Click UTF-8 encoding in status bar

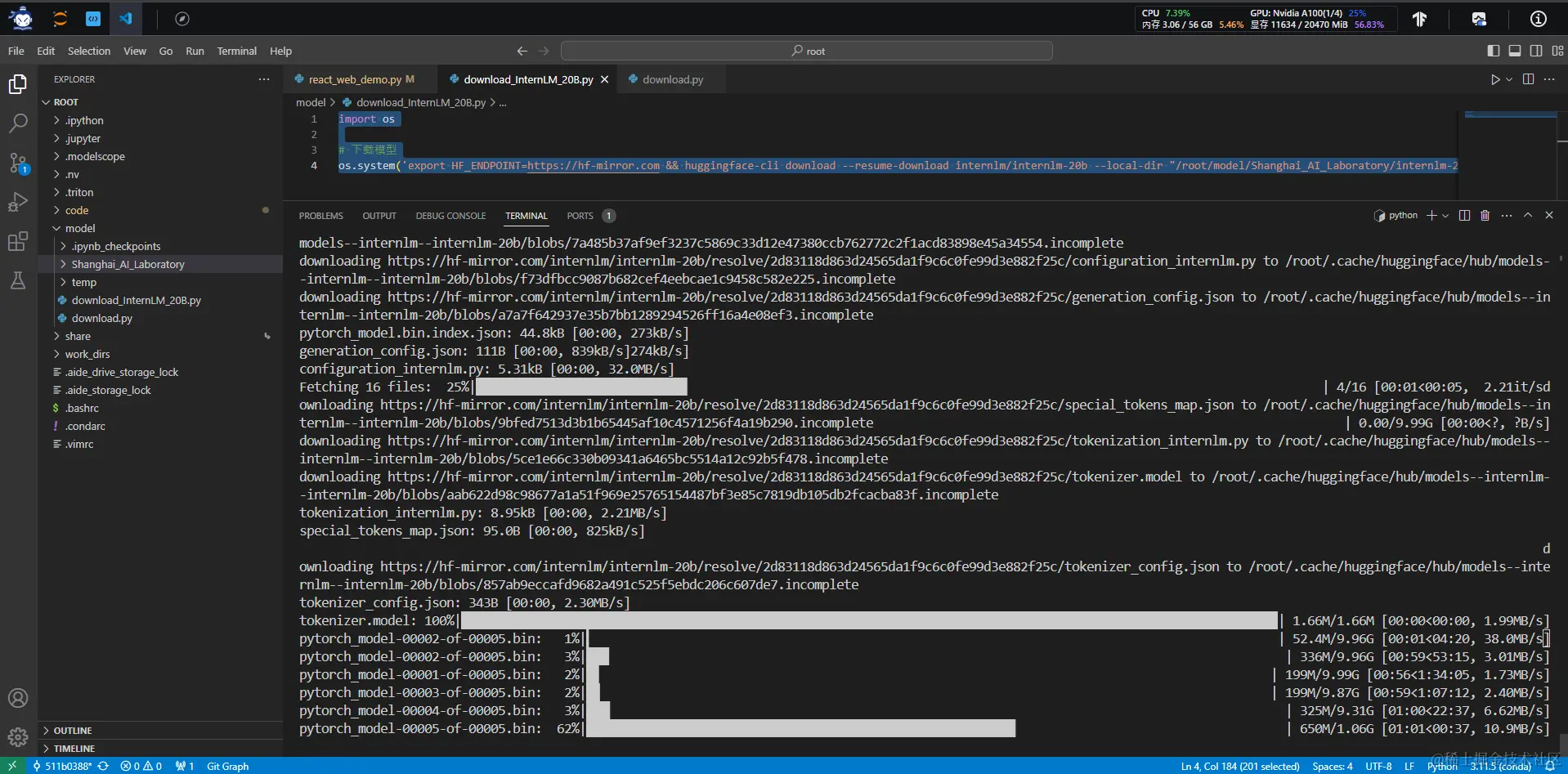coord(1378,766)
